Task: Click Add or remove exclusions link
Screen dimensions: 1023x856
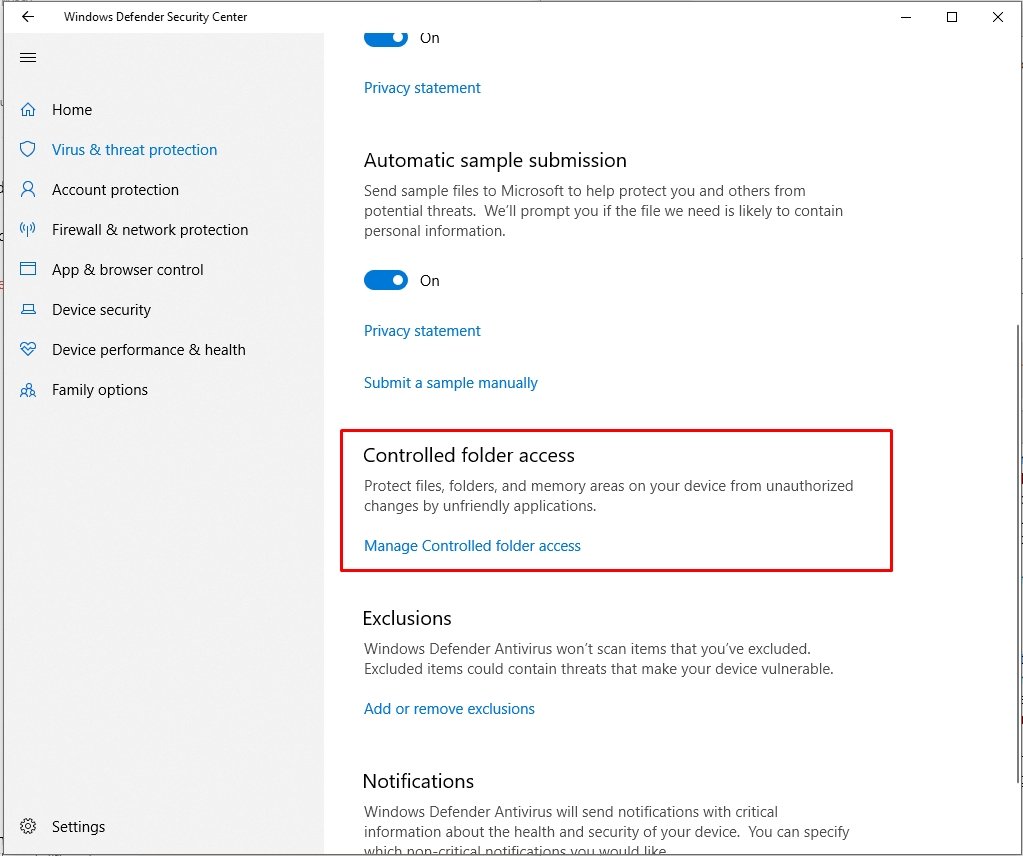Action: pyautogui.click(x=449, y=709)
